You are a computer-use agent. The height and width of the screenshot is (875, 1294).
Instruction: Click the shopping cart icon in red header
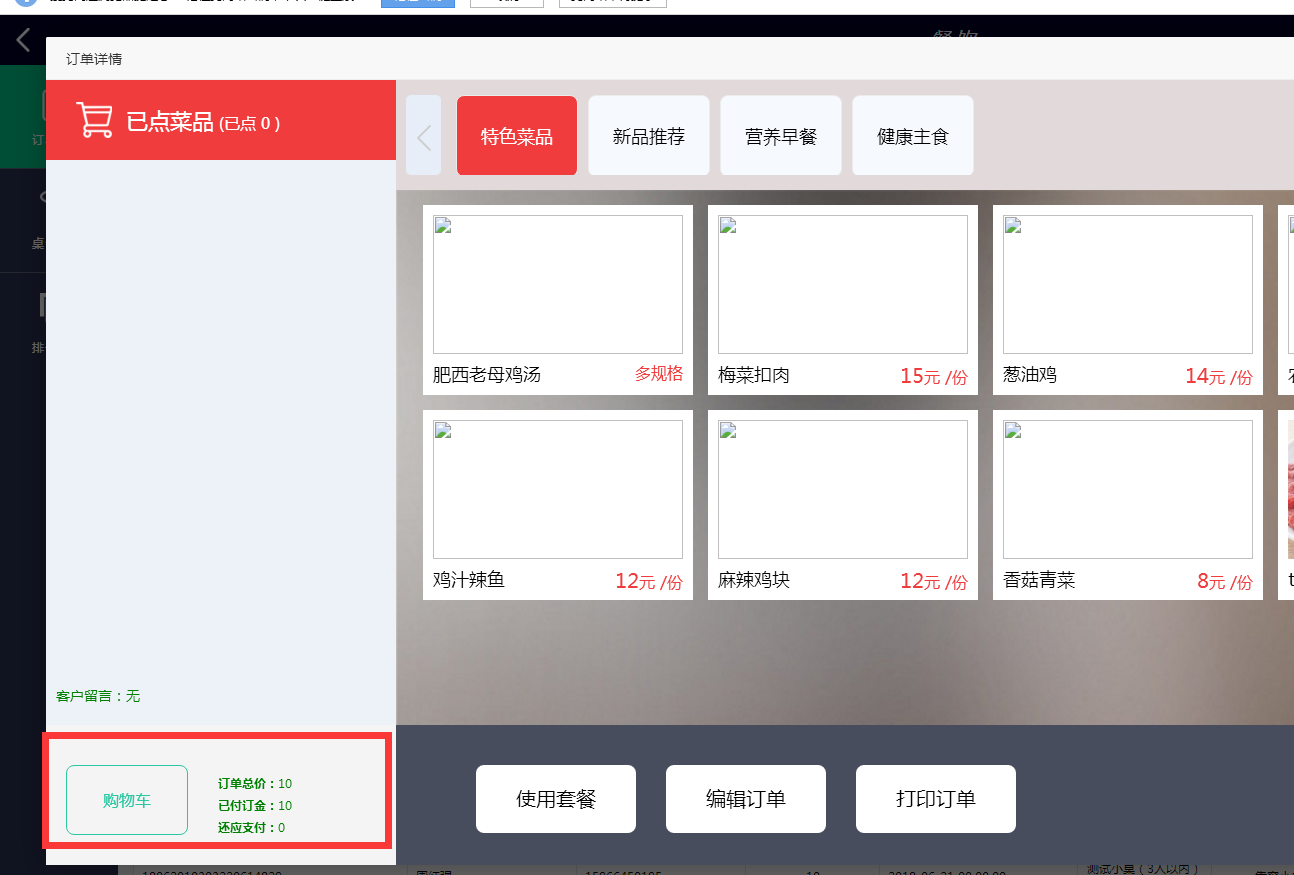94,120
